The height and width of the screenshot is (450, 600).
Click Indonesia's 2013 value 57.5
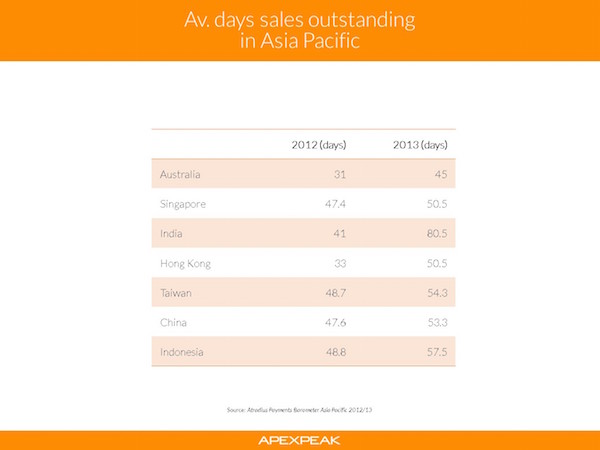pos(437,352)
